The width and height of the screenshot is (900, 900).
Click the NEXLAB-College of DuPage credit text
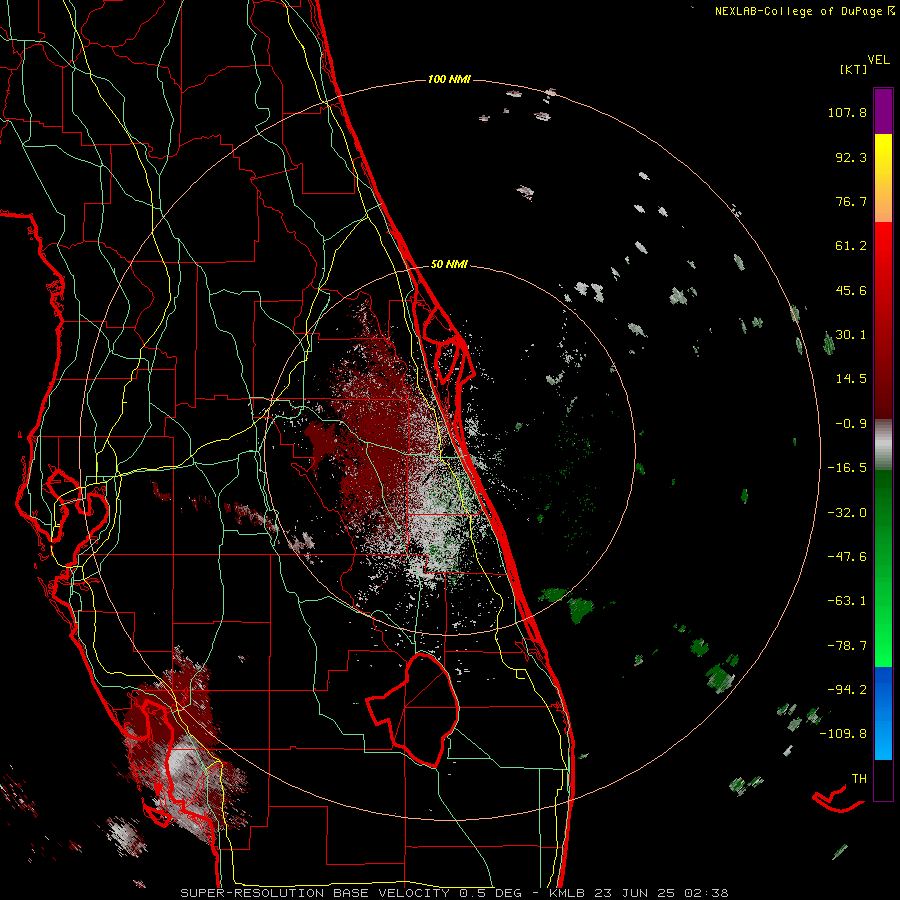(x=798, y=11)
